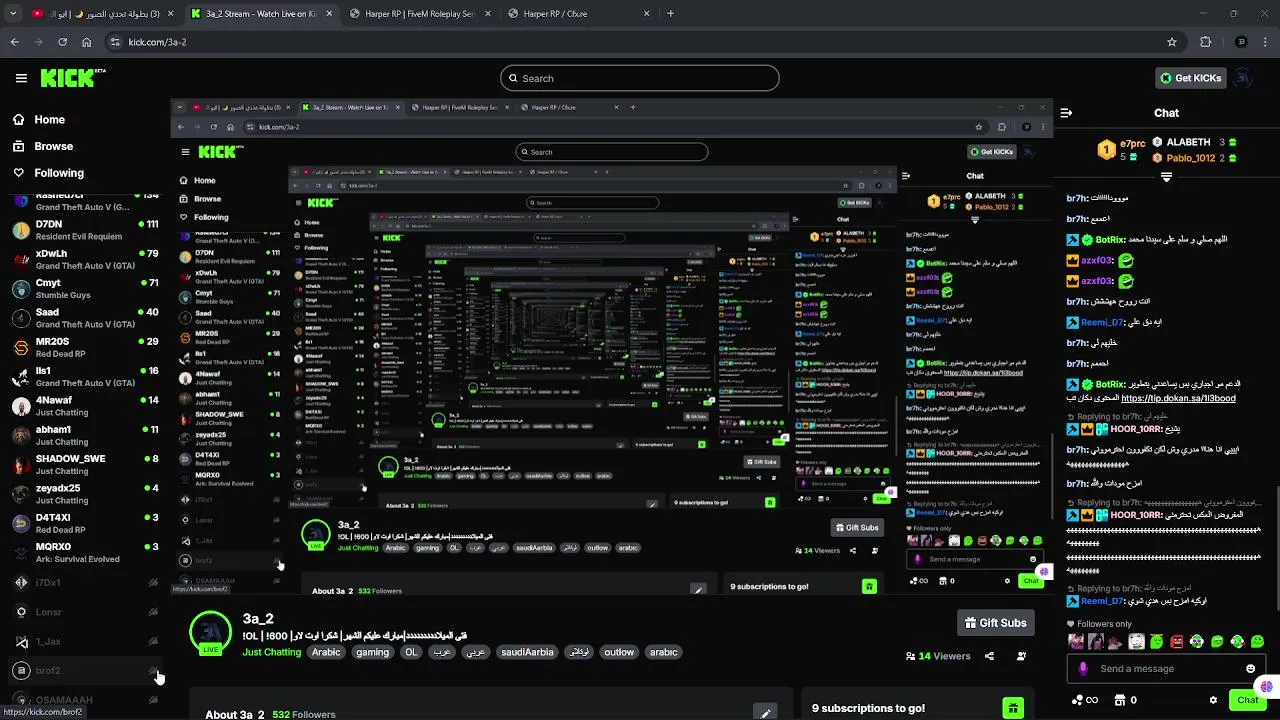Open the emoji picker in the message box

tap(1250, 669)
